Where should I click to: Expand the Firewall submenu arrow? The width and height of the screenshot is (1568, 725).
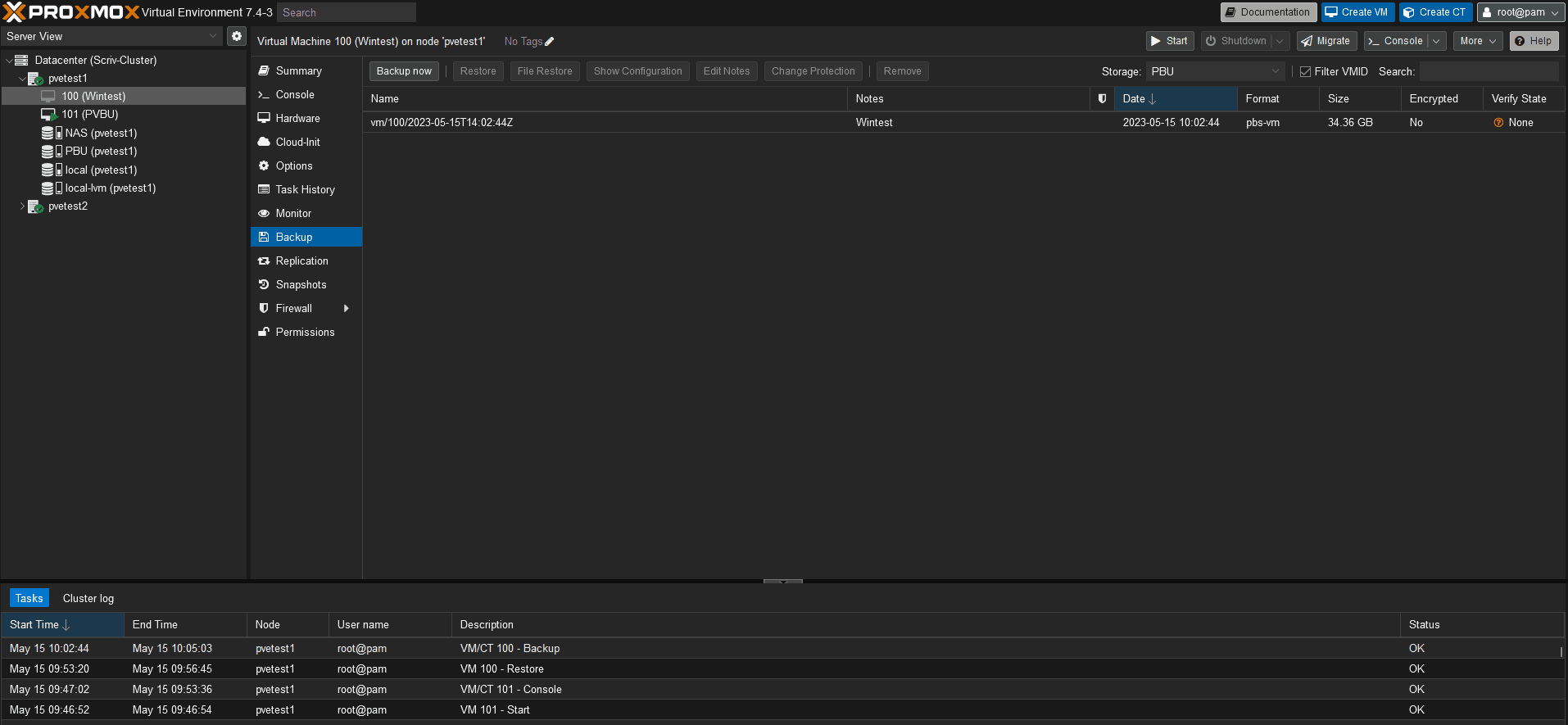(x=347, y=308)
